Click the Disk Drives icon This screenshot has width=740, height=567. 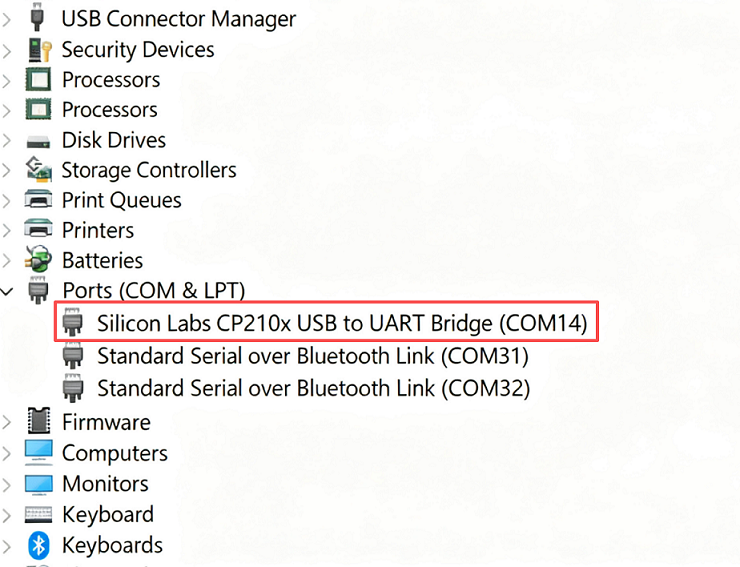pos(38,140)
